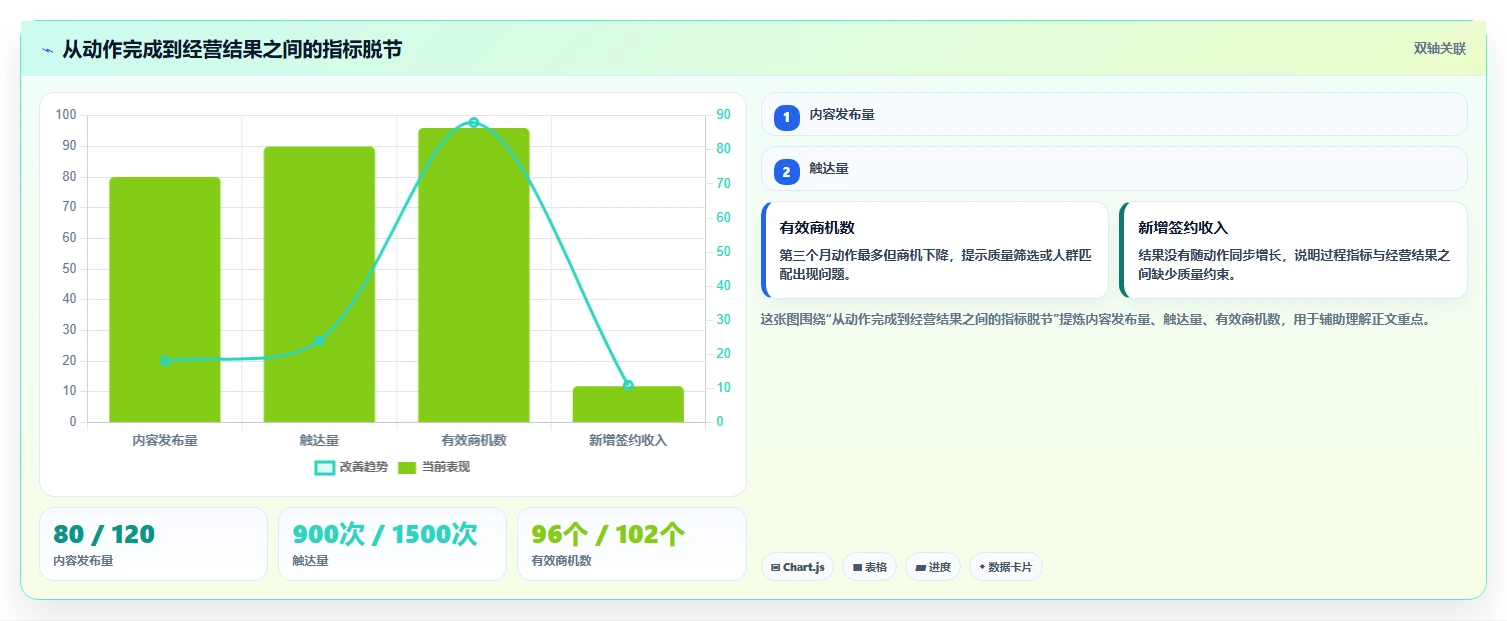Click the 900次 / 1500次 metric card

point(392,544)
